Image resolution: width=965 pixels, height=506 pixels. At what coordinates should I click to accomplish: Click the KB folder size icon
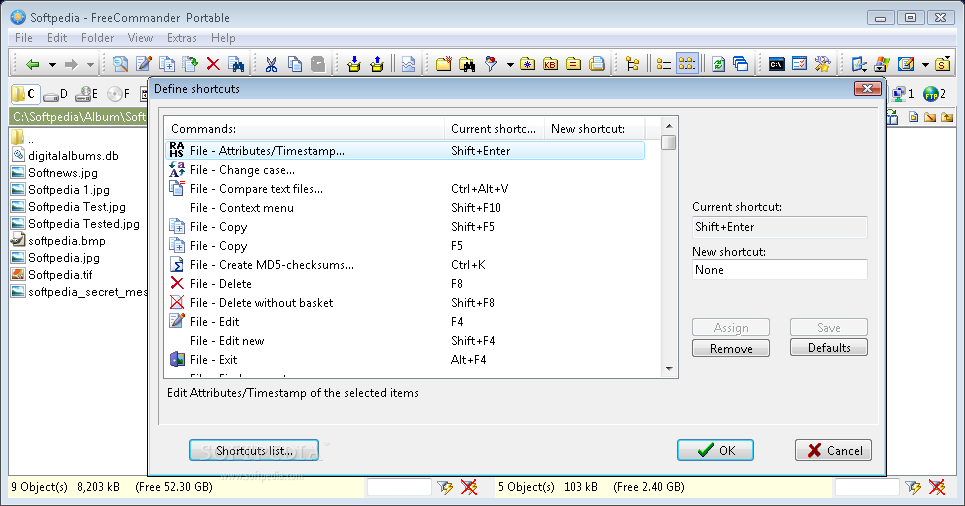tap(550, 64)
